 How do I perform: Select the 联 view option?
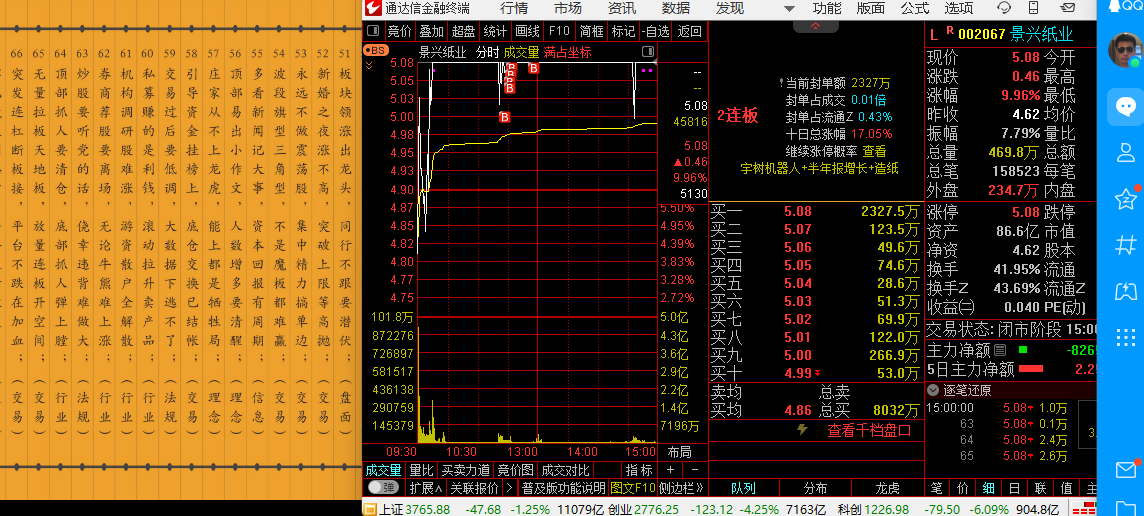click(x=1040, y=488)
